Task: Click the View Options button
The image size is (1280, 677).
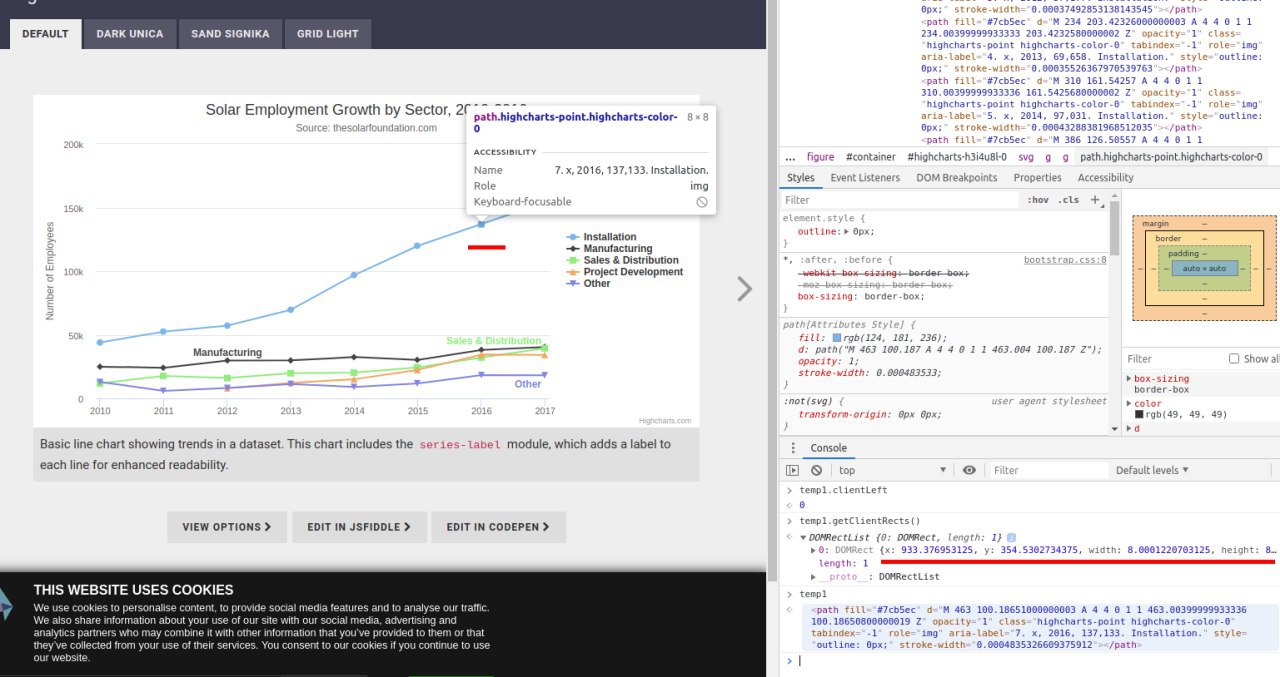Action: coord(227,527)
